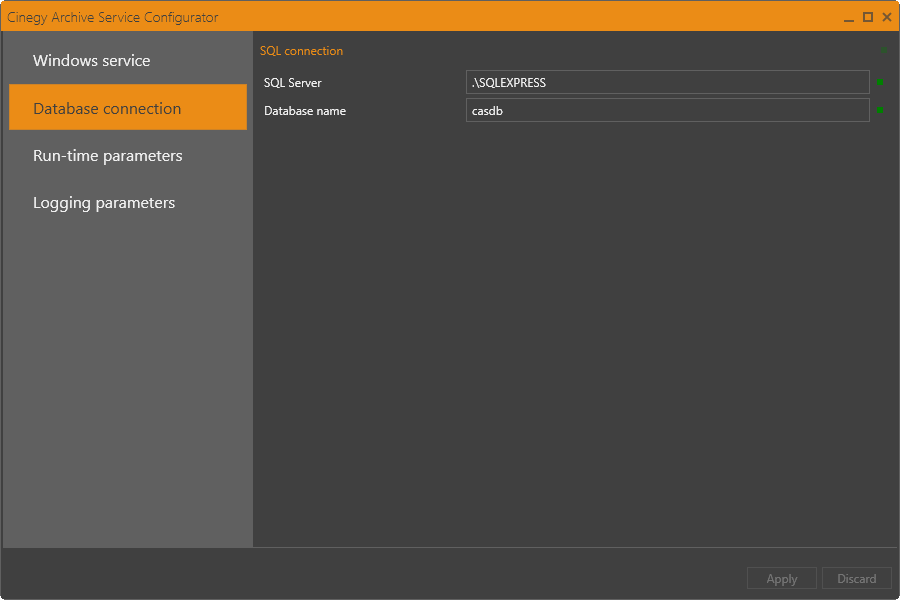Click the Database name input field

point(668,110)
